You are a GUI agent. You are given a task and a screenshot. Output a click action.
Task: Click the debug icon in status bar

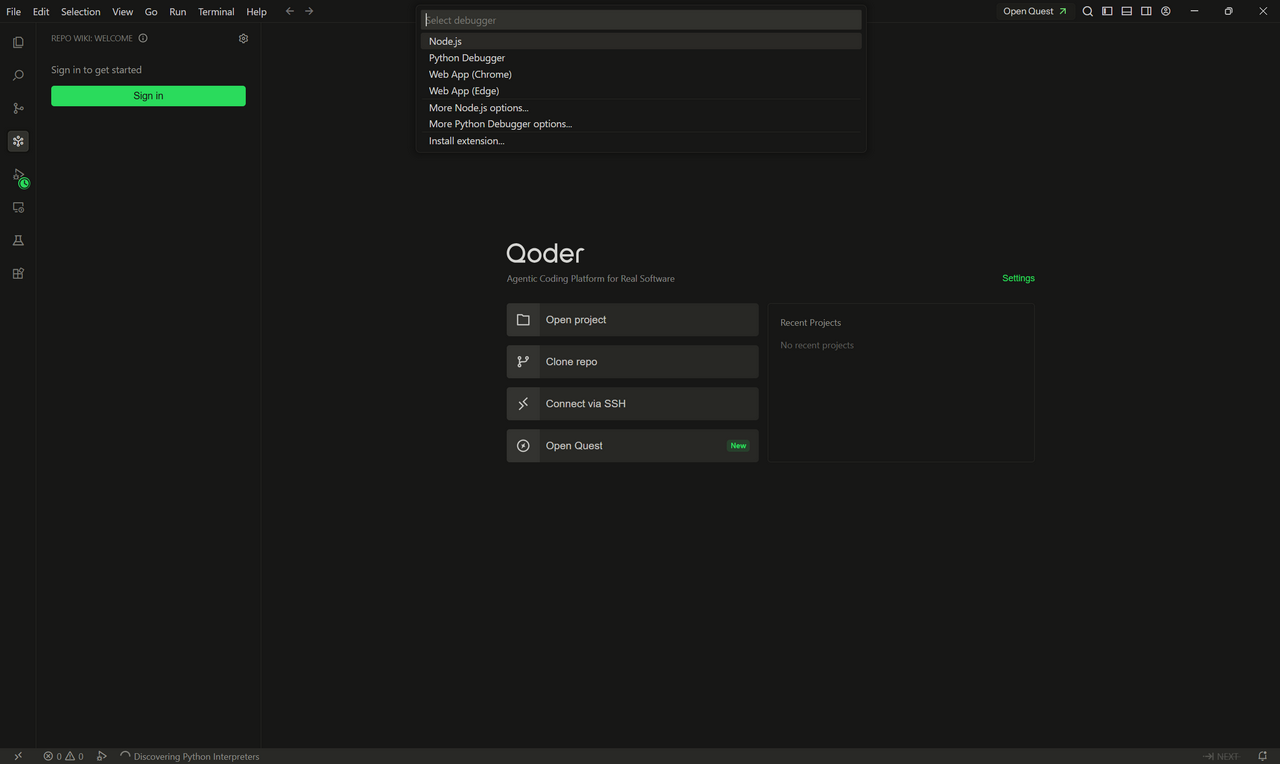pyautogui.click(x=102, y=756)
